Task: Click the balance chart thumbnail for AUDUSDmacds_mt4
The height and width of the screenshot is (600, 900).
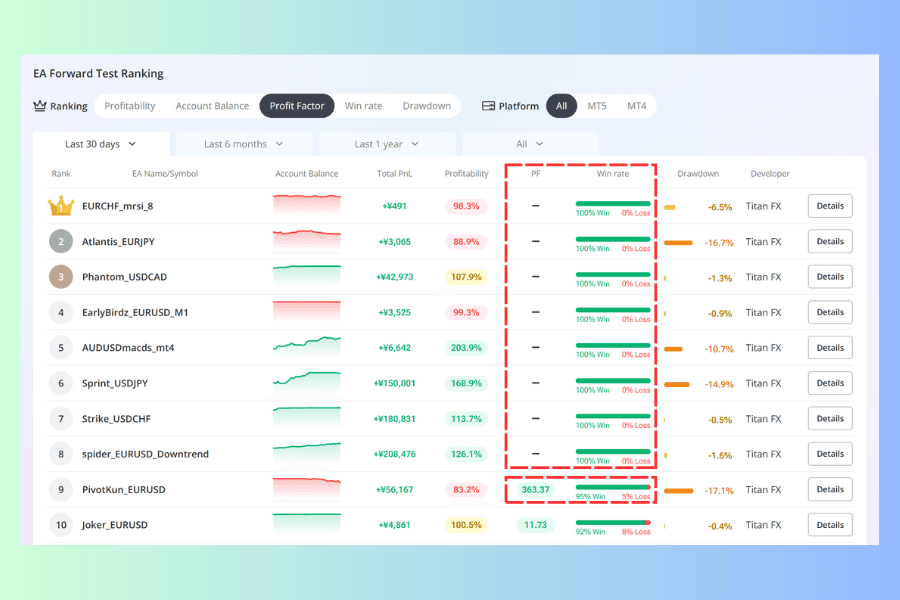Action: tap(307, 347)
